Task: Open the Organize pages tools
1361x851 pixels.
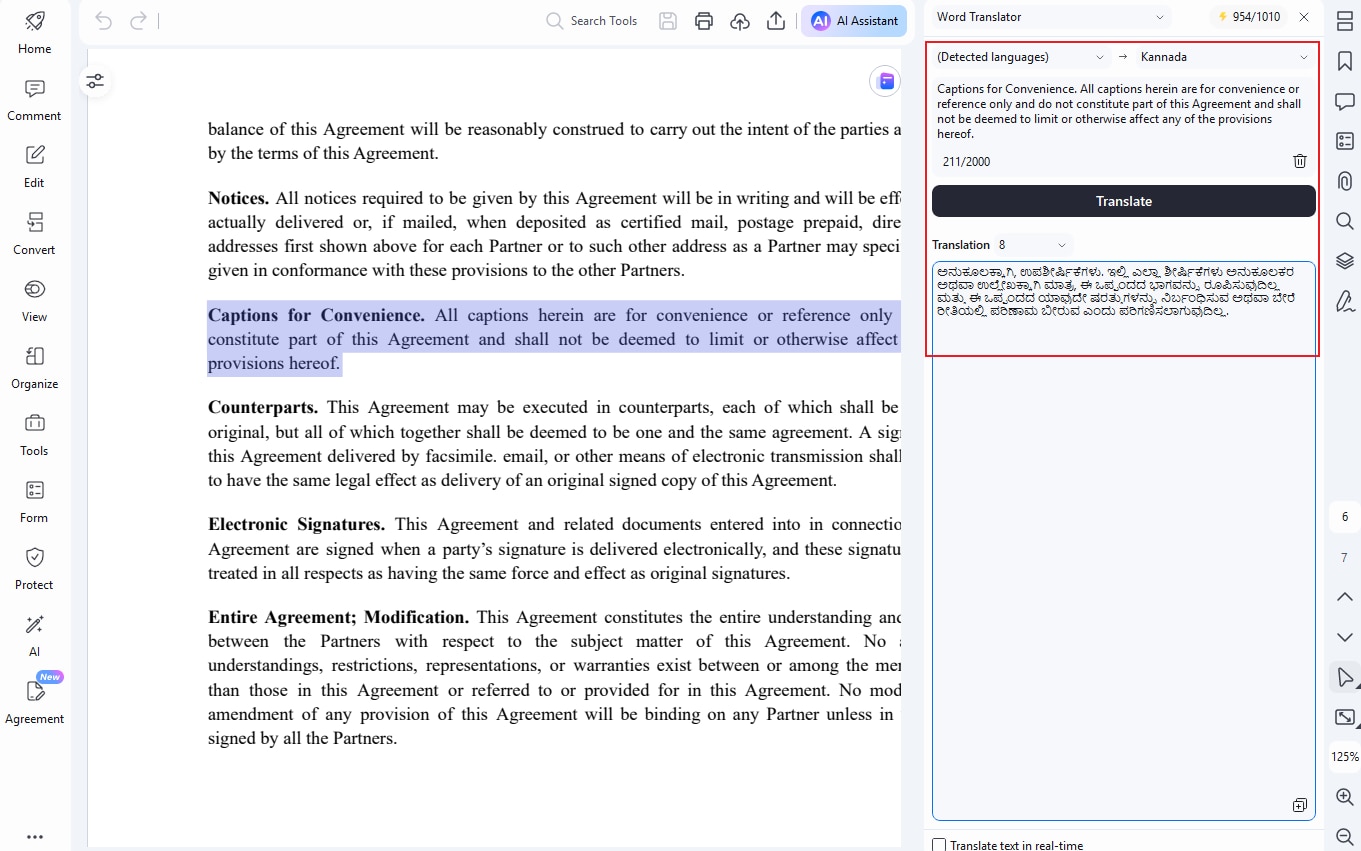Action: (34, 368)
